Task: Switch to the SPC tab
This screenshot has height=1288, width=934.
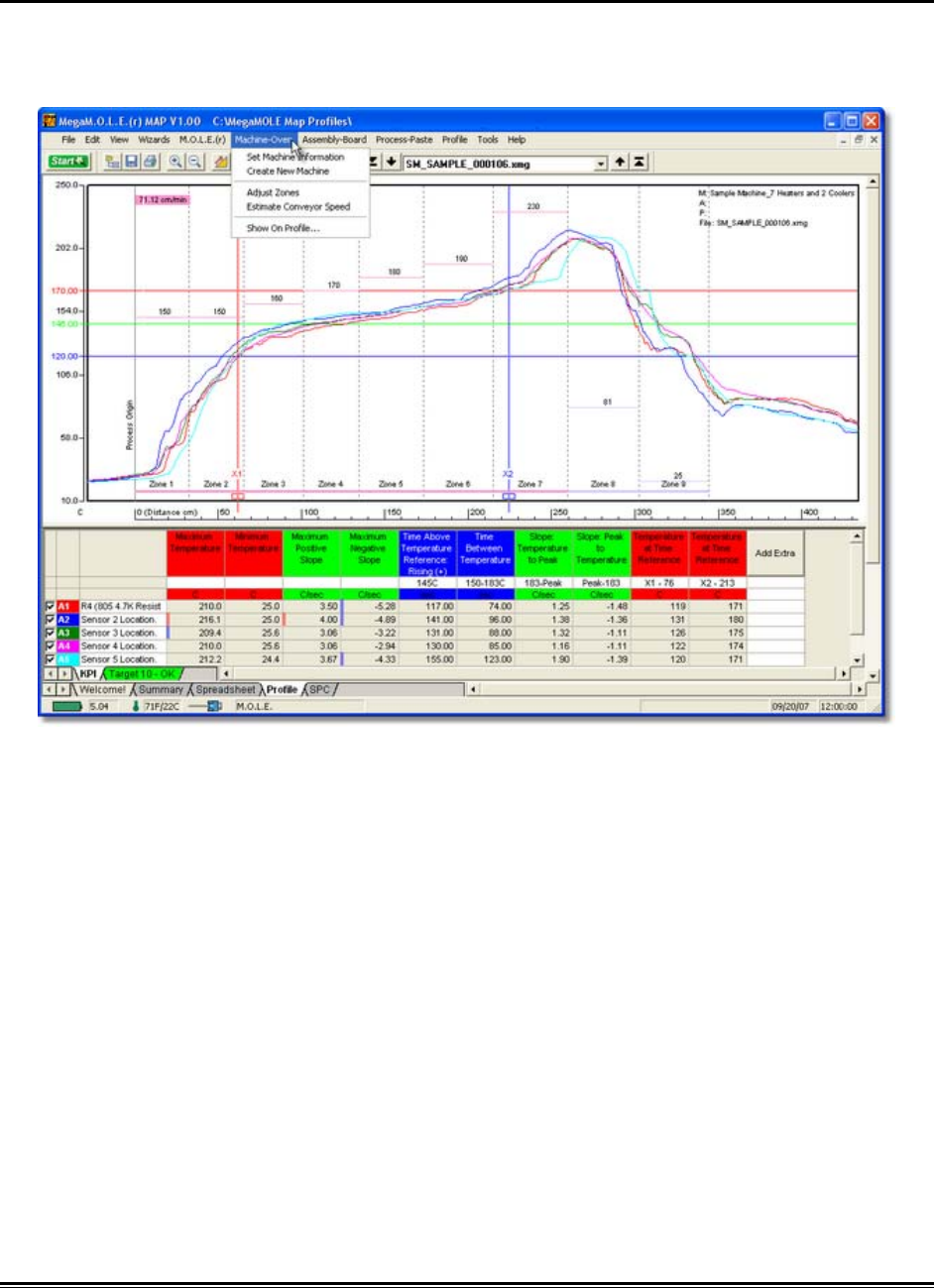Action: click(319, 689)
